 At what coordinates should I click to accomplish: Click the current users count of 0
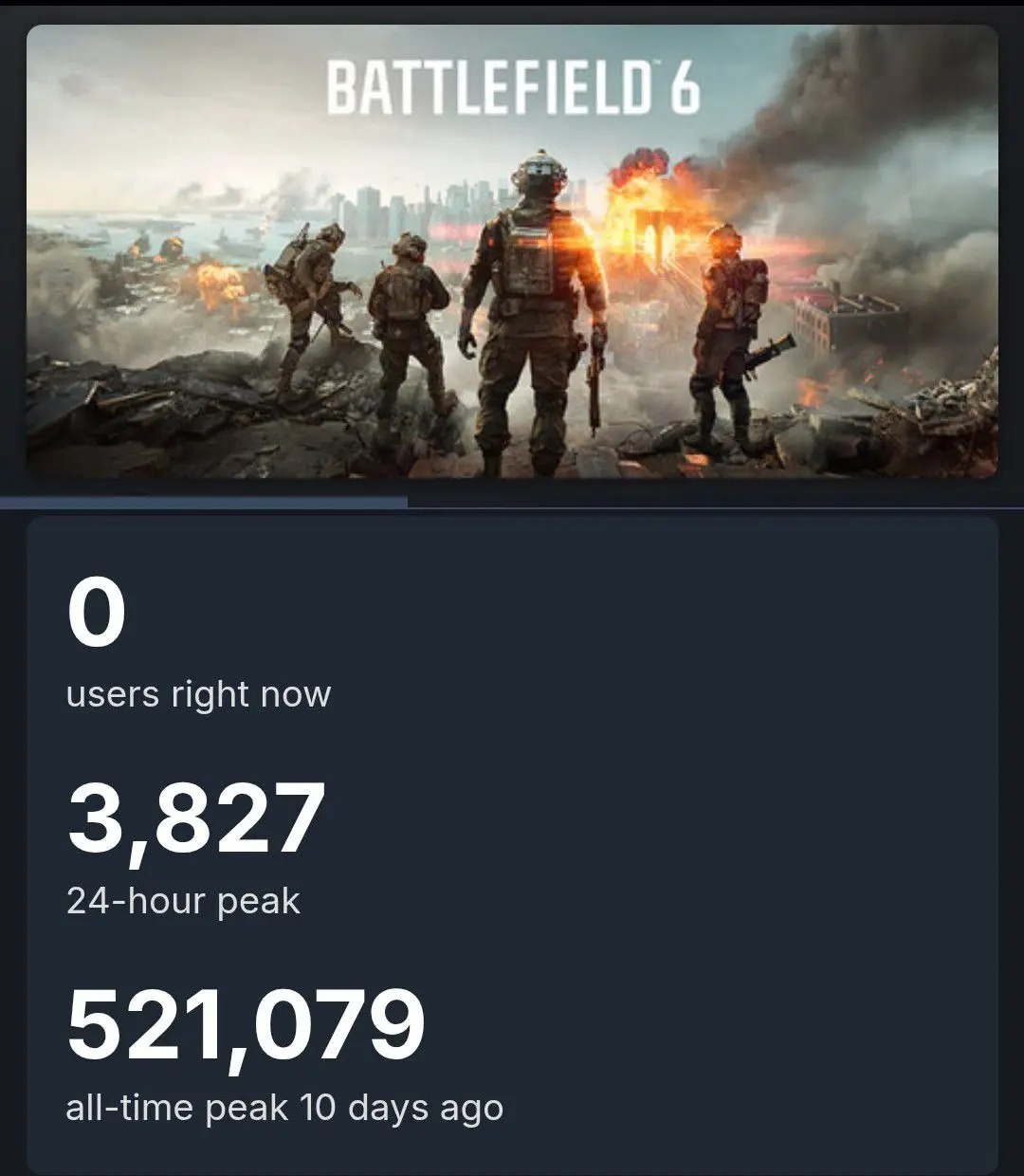click(96, 613)
